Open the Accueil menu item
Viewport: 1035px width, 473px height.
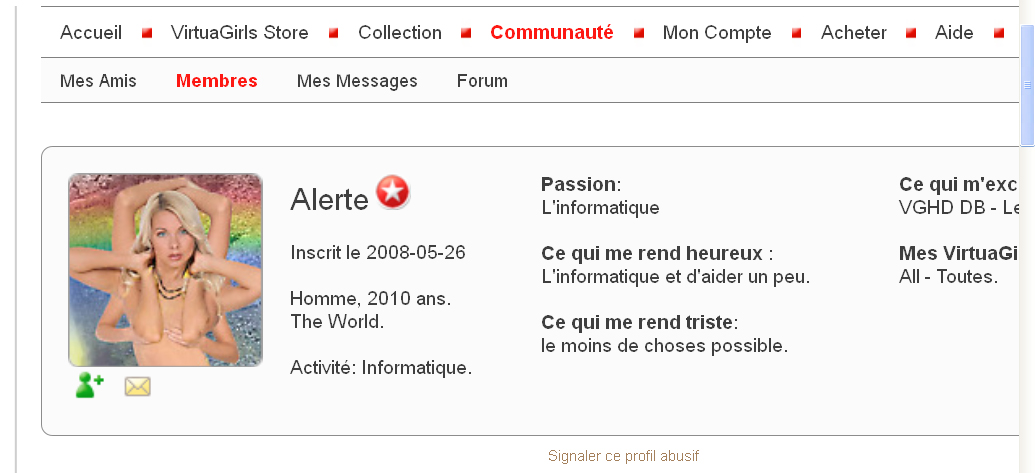[91, 33]
